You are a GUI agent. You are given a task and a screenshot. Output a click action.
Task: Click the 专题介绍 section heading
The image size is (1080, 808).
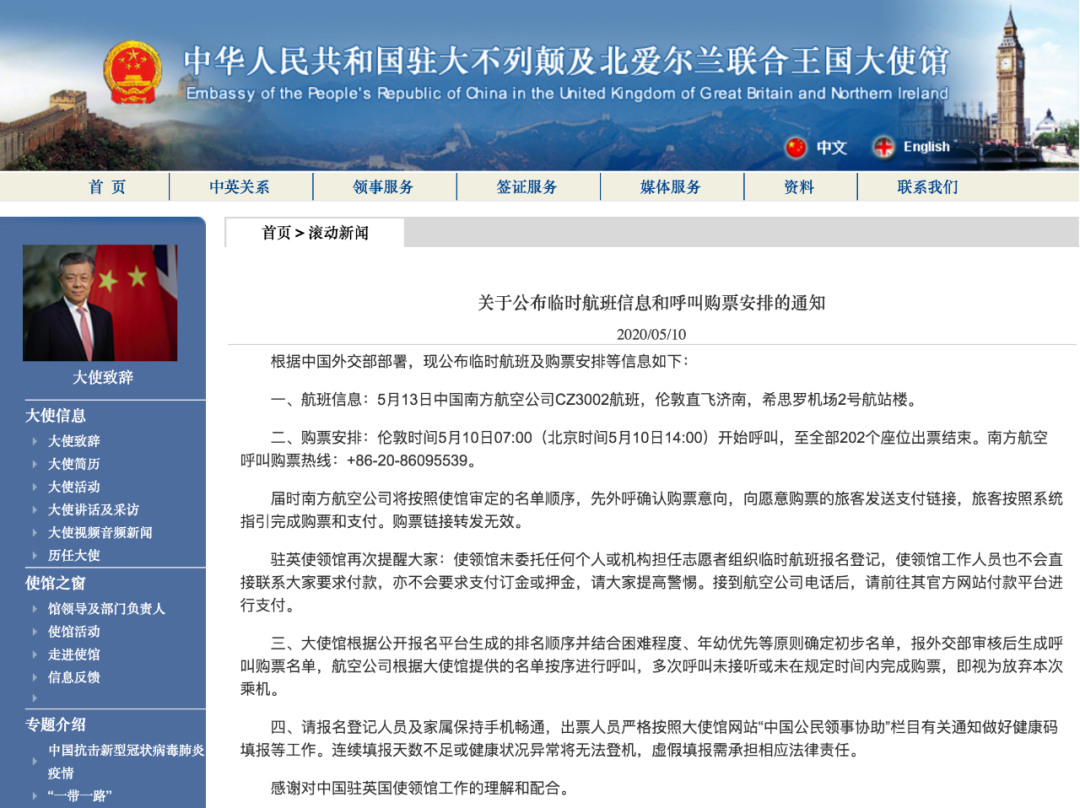pos(55,724)
